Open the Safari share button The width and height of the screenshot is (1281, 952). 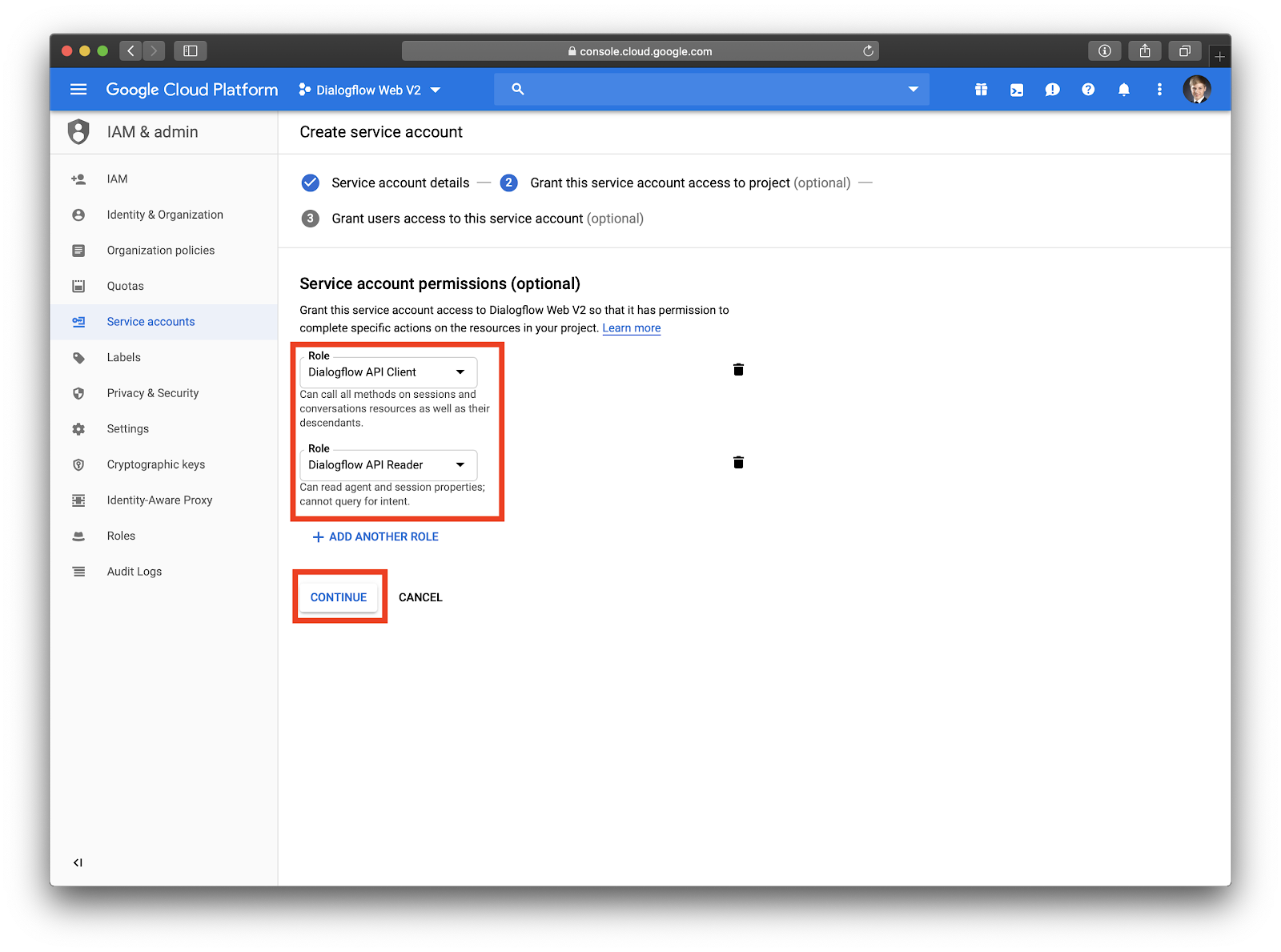1145,50
